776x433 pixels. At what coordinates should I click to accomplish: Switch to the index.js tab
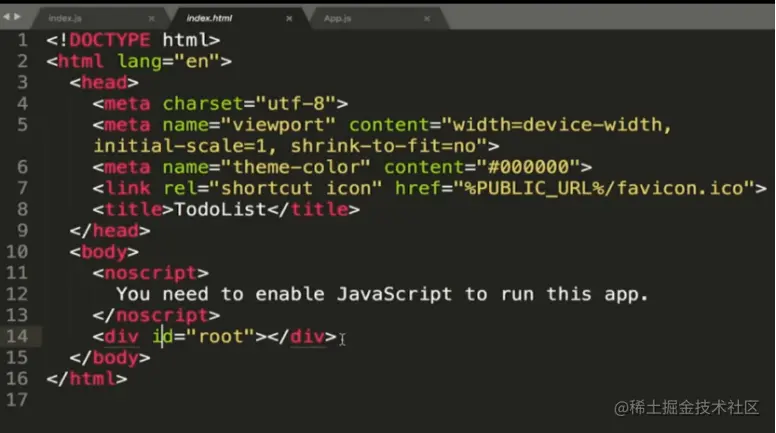(x=65, y=18)
